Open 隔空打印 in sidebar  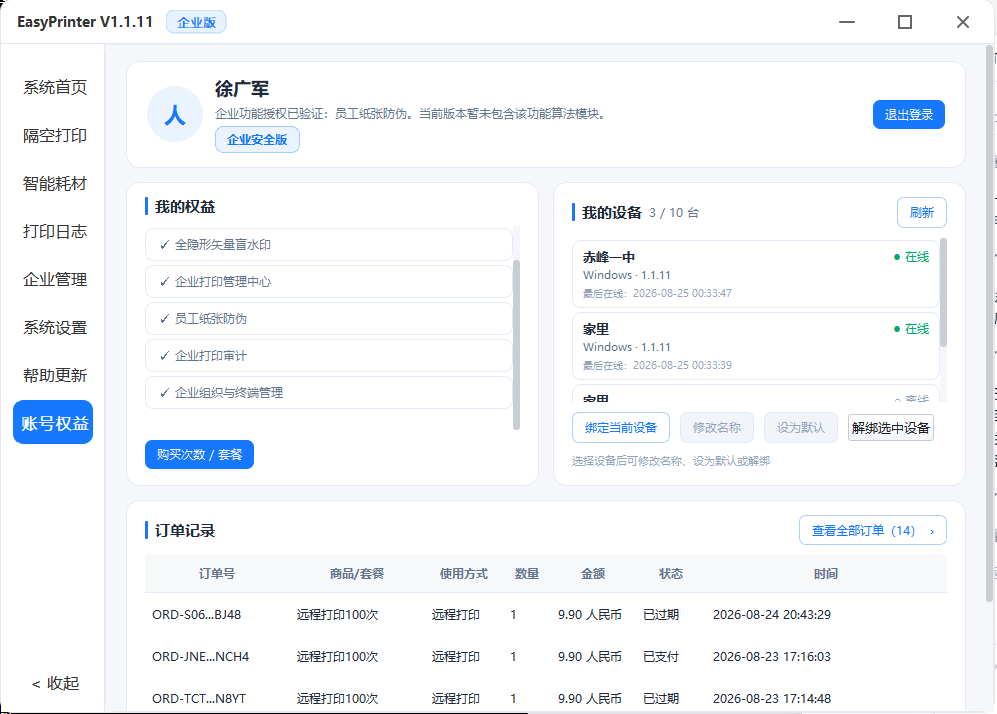(55, 135)
